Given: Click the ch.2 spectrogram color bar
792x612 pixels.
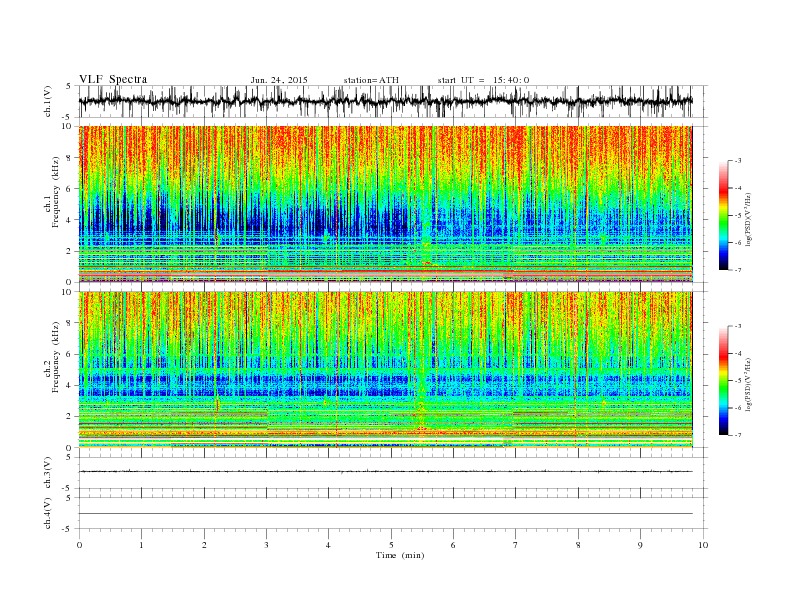Looking at the screenshot, I should (723, 381).
